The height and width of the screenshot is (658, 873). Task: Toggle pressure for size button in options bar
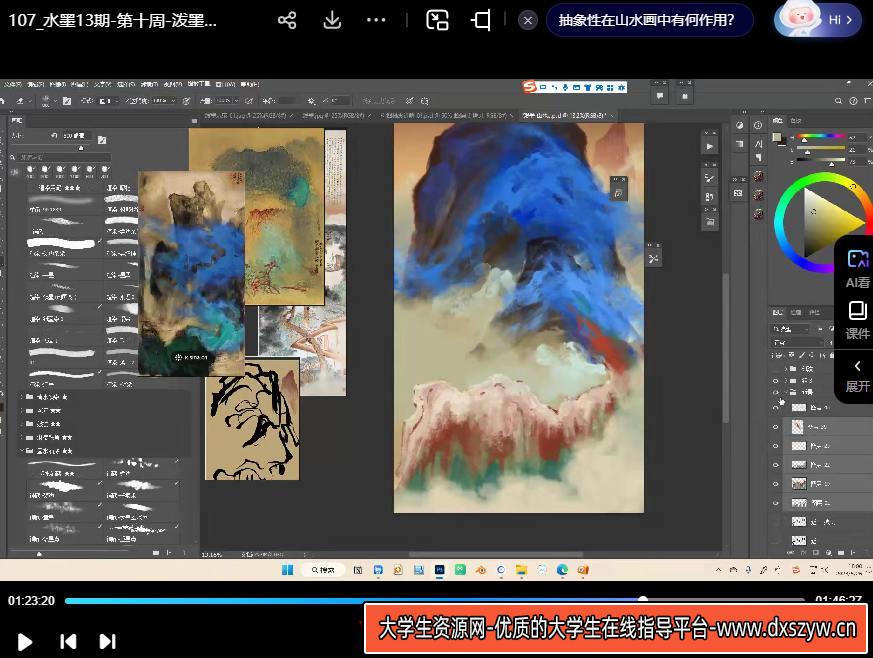pos(409,101)
